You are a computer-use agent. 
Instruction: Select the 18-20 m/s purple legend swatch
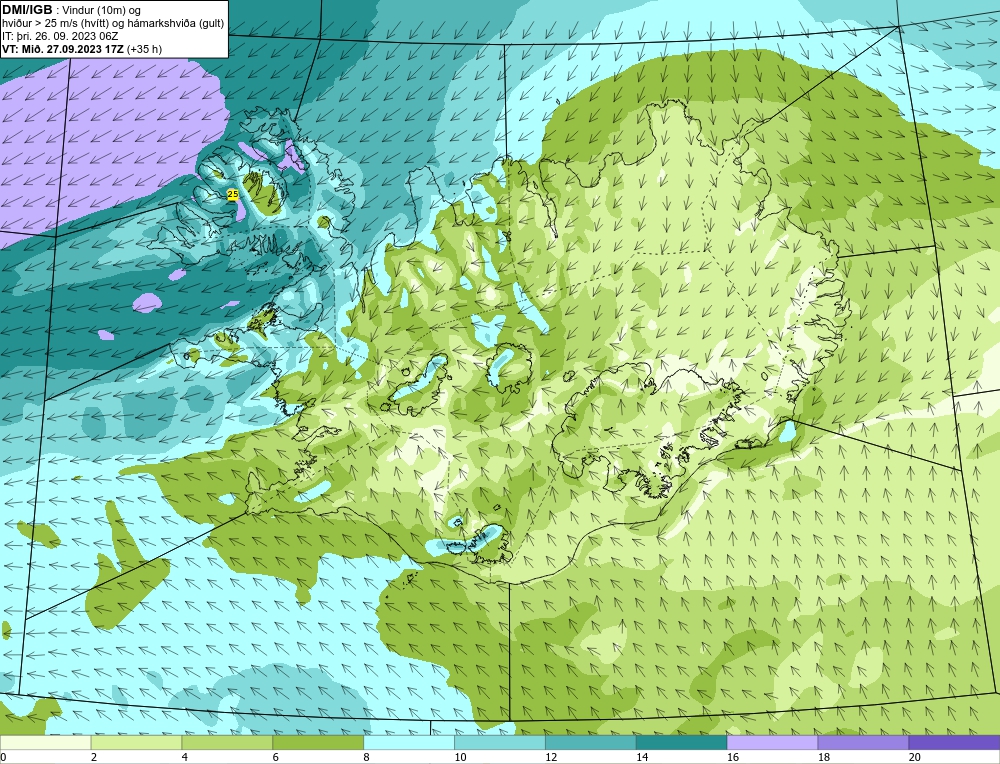tap(864, 742)
